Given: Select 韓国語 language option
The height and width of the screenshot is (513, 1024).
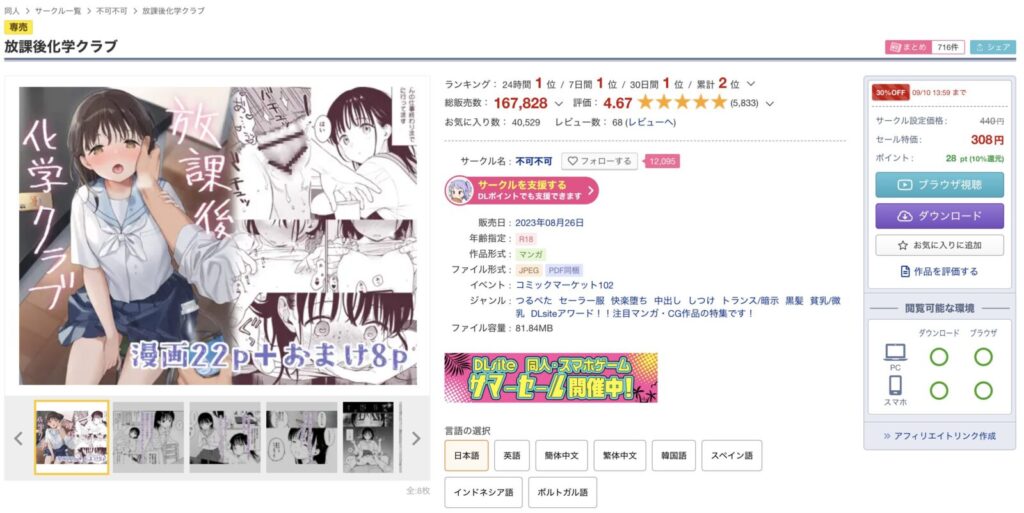Looking at the screenshot, I should point(674,456).
